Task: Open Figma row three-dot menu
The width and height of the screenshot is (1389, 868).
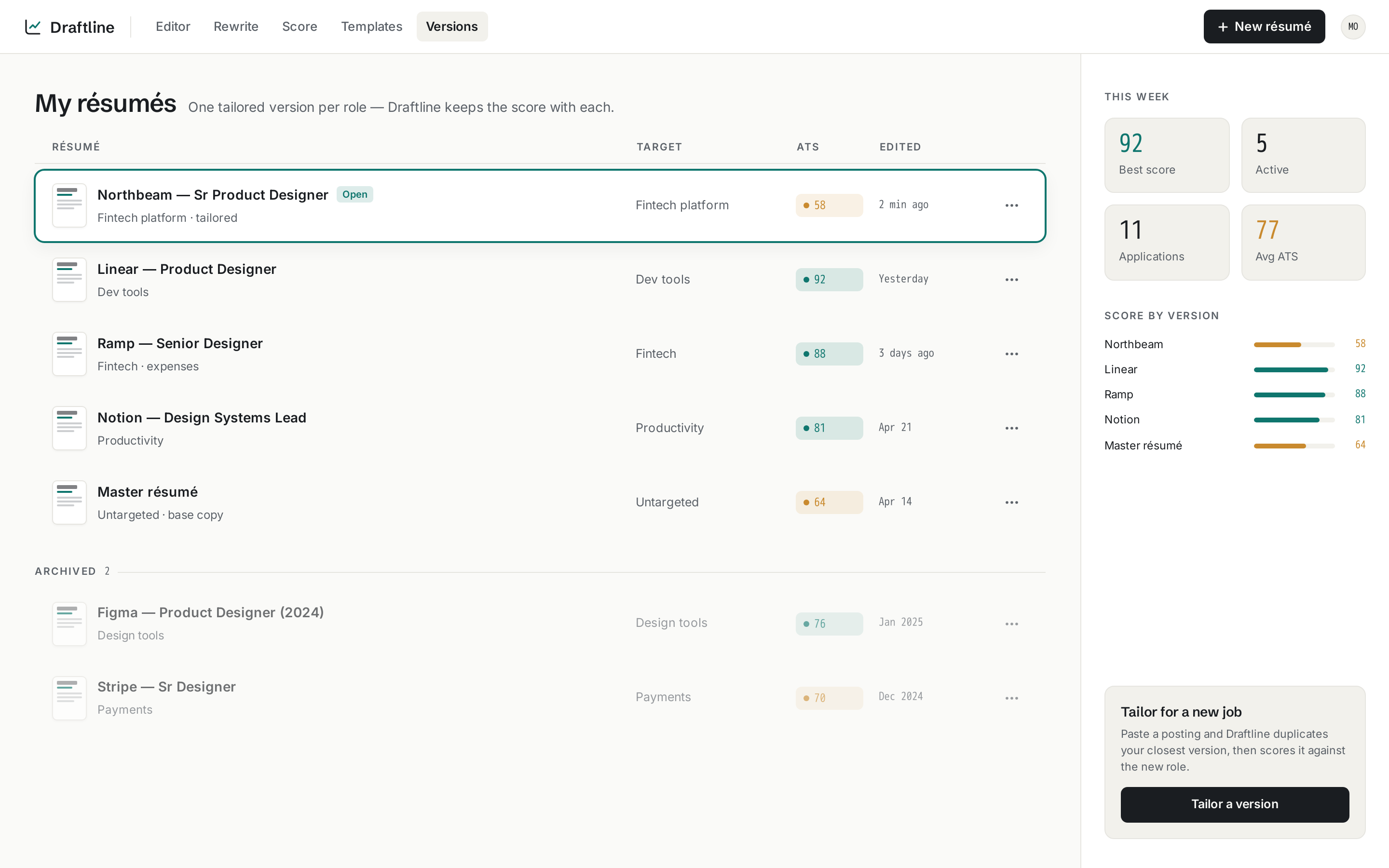Action: coord(1011,624)
